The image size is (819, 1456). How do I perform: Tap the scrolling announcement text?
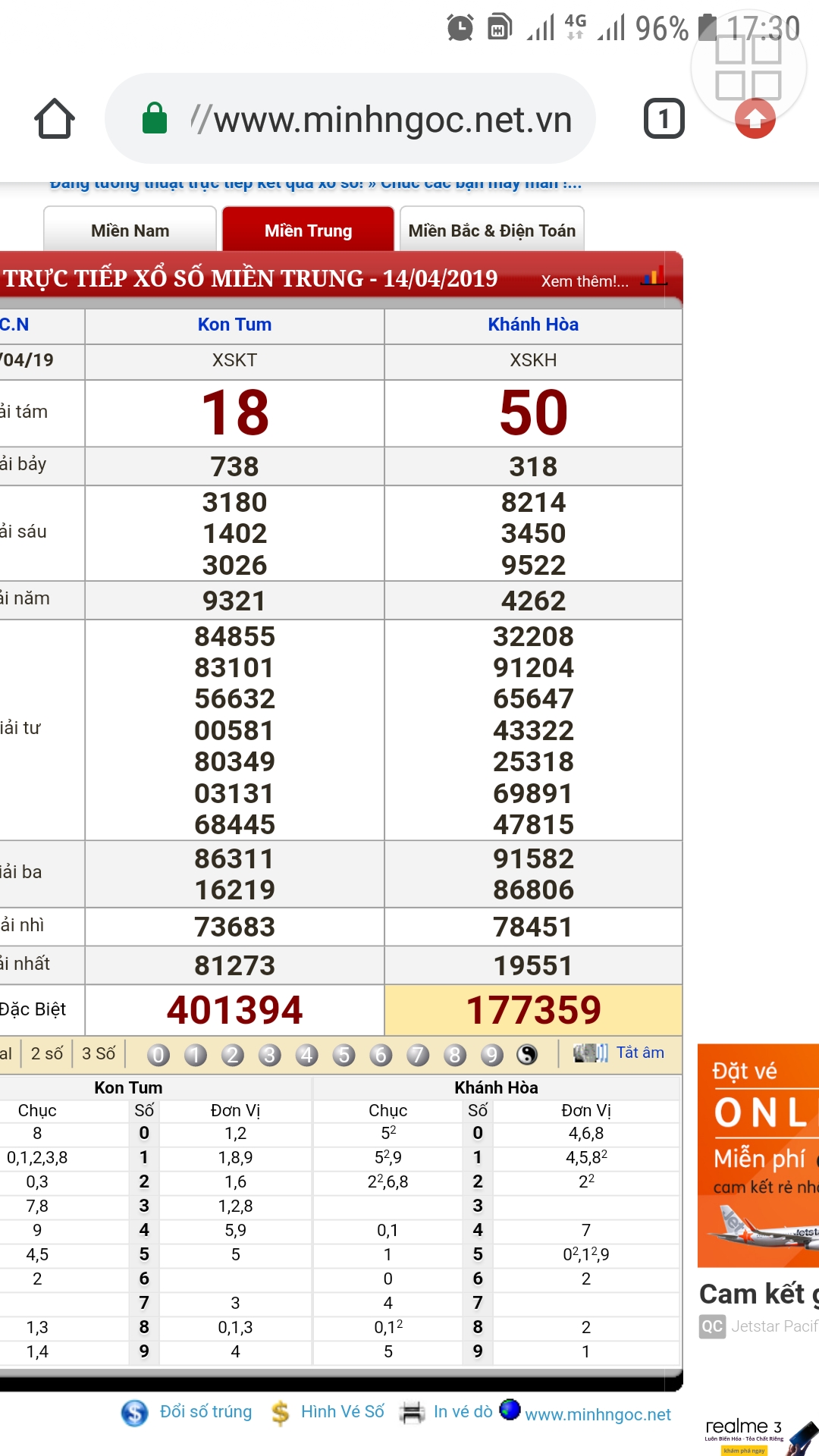pos(315,184)
